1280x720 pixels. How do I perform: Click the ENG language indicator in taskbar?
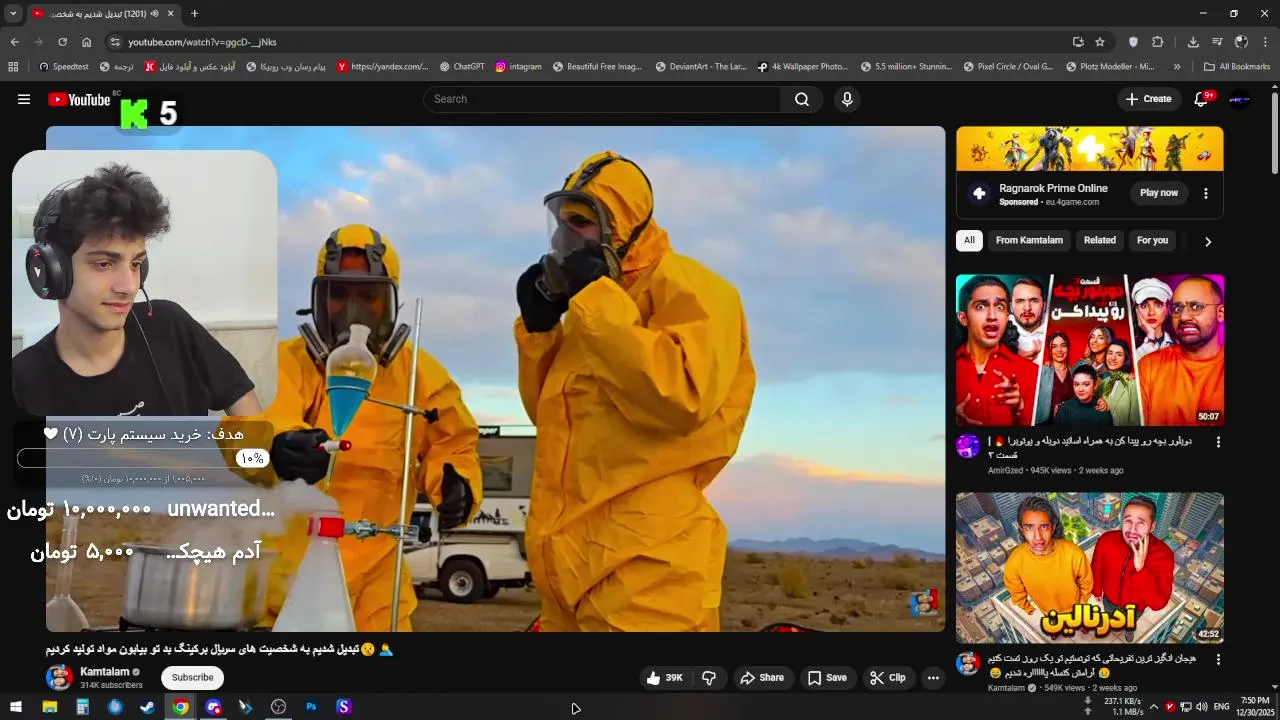click(1221, 707)
